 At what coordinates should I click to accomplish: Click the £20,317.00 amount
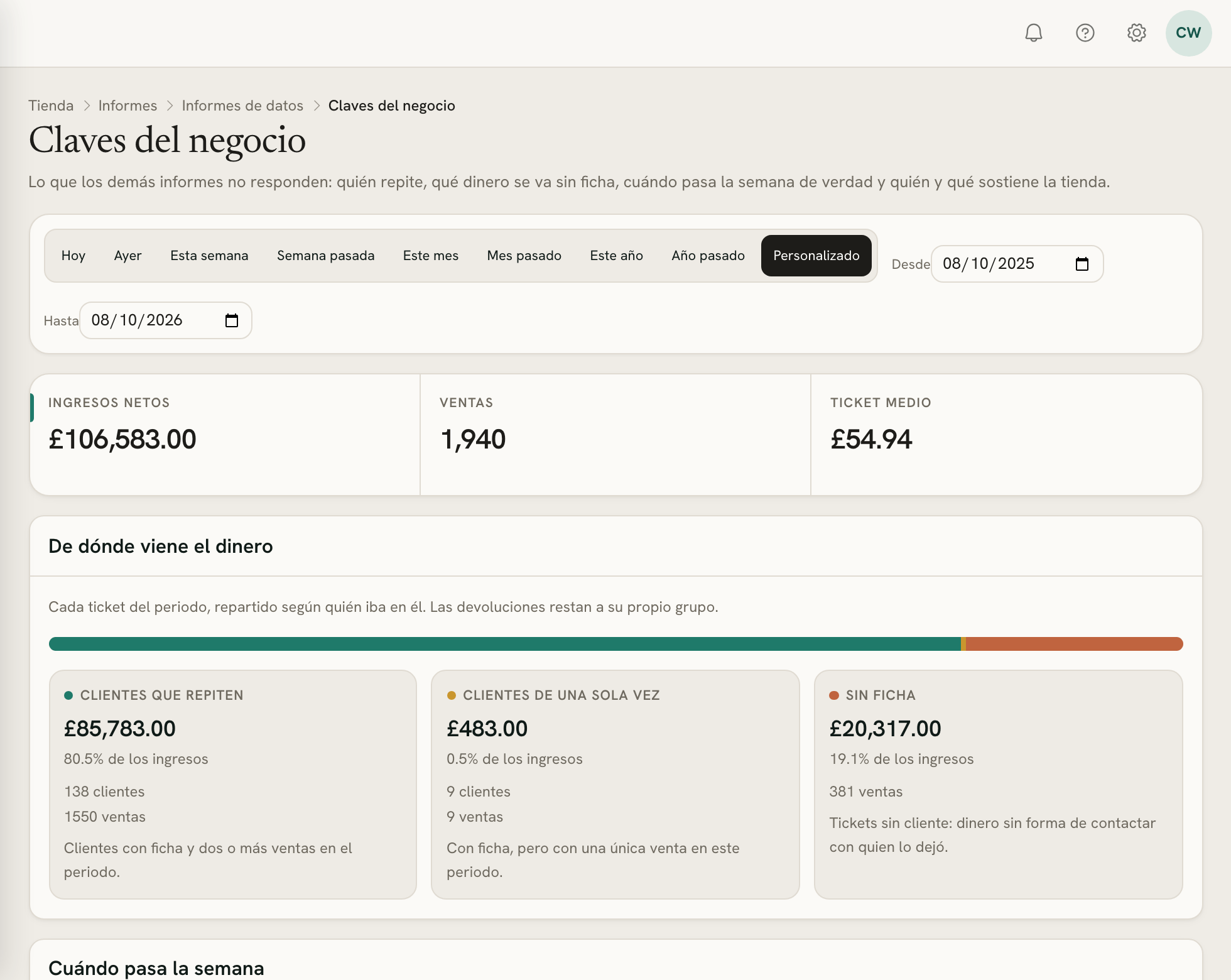point(885,729)
